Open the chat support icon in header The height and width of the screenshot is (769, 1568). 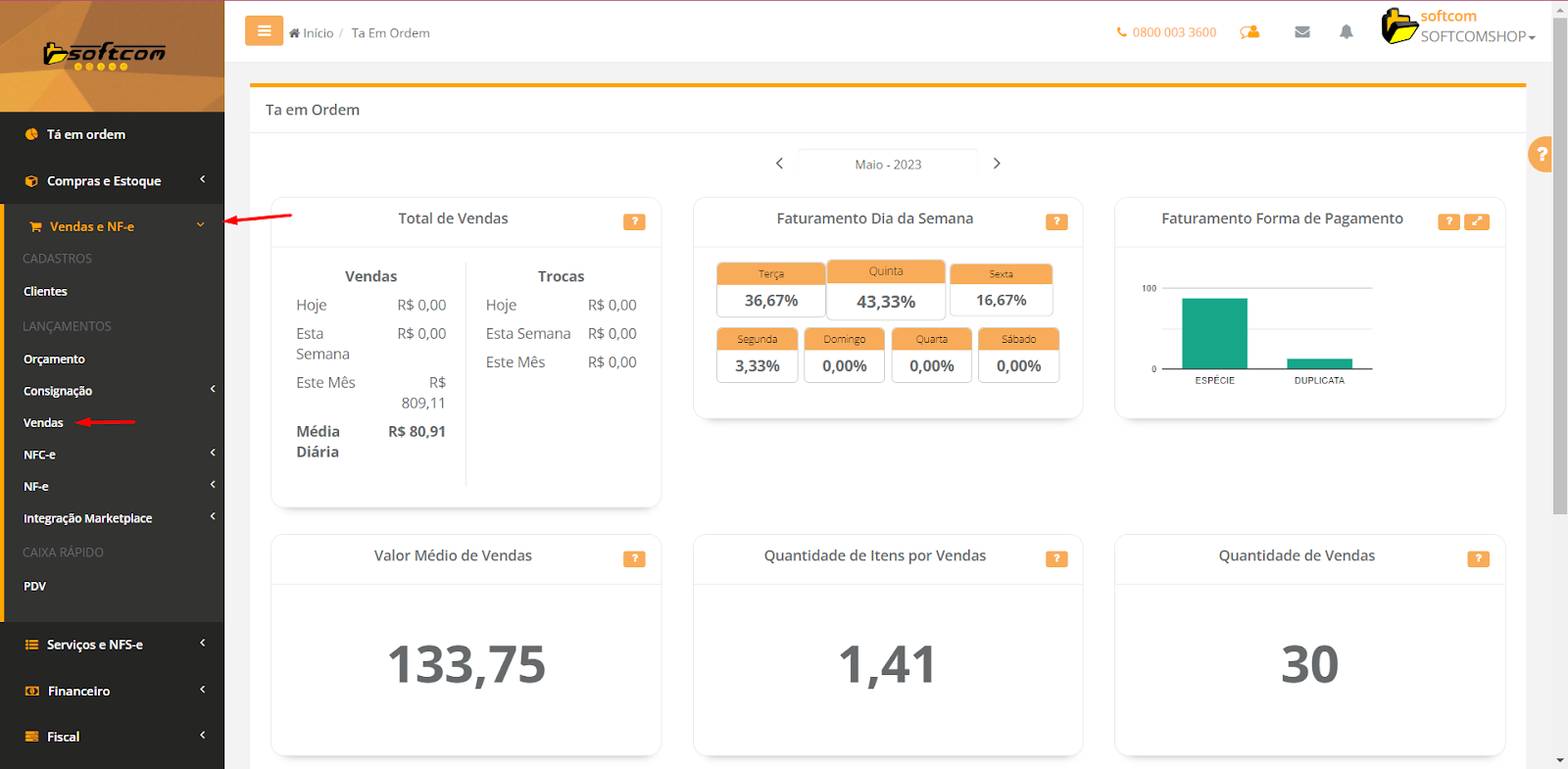1249,32
